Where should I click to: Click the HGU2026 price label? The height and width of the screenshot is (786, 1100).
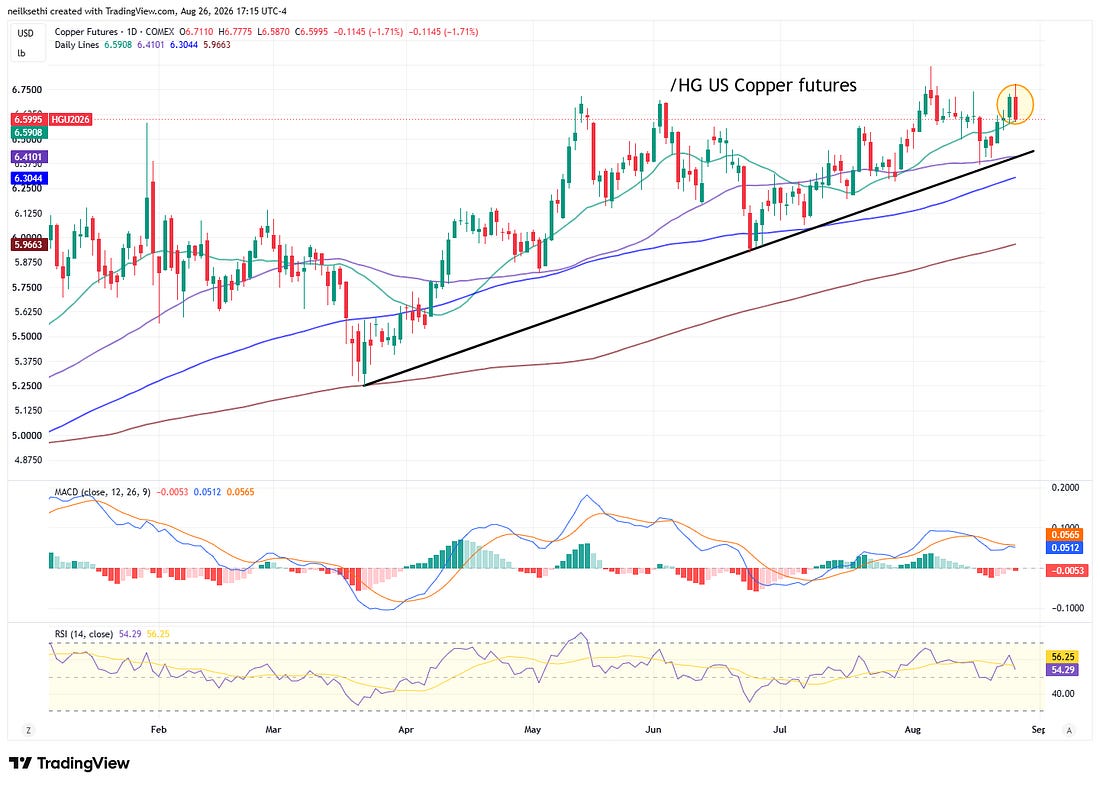click(70, 119)
